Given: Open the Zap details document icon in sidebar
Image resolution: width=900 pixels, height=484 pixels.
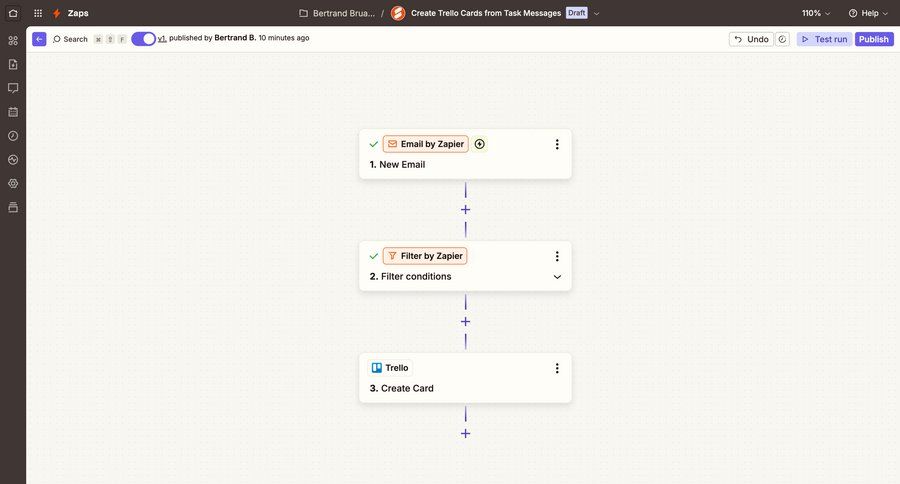Looking at the screenshot, I should pyautogui.click(x=13, y=64).
